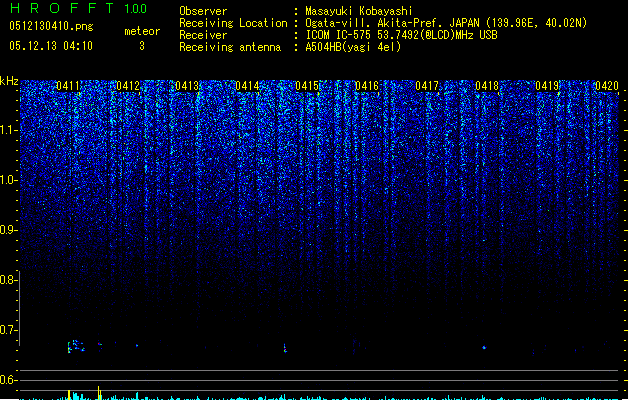Click the 1.1 kHz axis label
Image resolution: width=629 pixels, height=400 pixels.
pyautogui.click(x=8, y=130)
